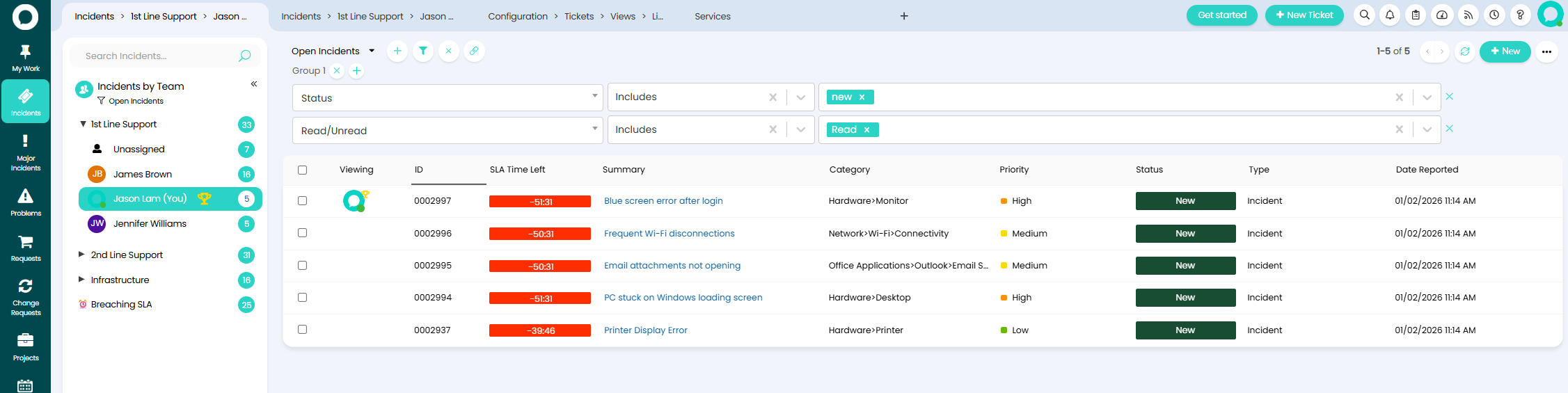
Task: Refresh the incidents list
Action: [x=1465, y=51]
